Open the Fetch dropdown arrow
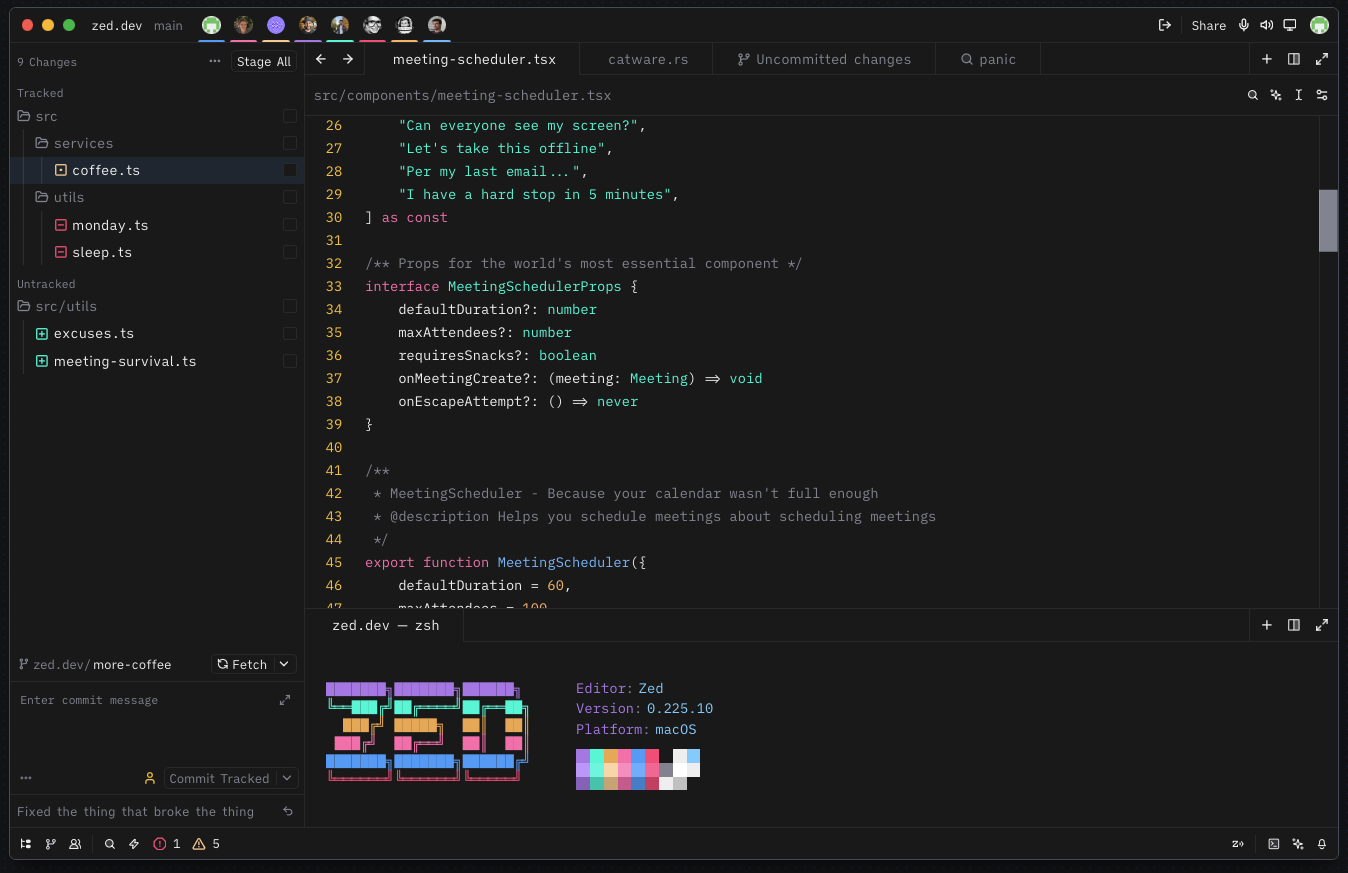This screenshot has width=1348, height=873. (284, 664)
